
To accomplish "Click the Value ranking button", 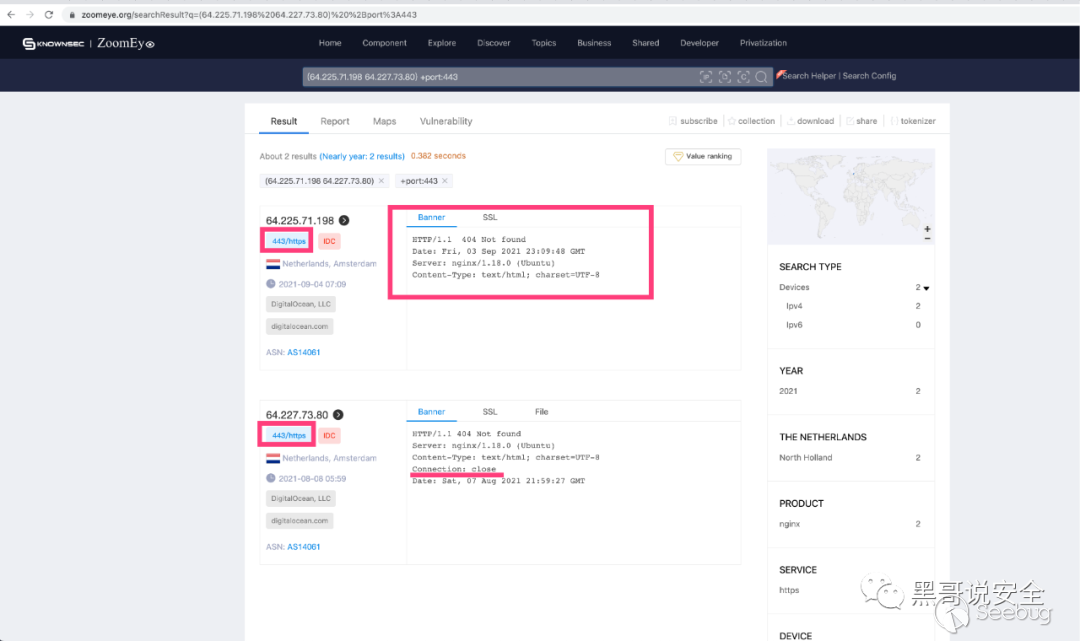I will tap(703, 156).
